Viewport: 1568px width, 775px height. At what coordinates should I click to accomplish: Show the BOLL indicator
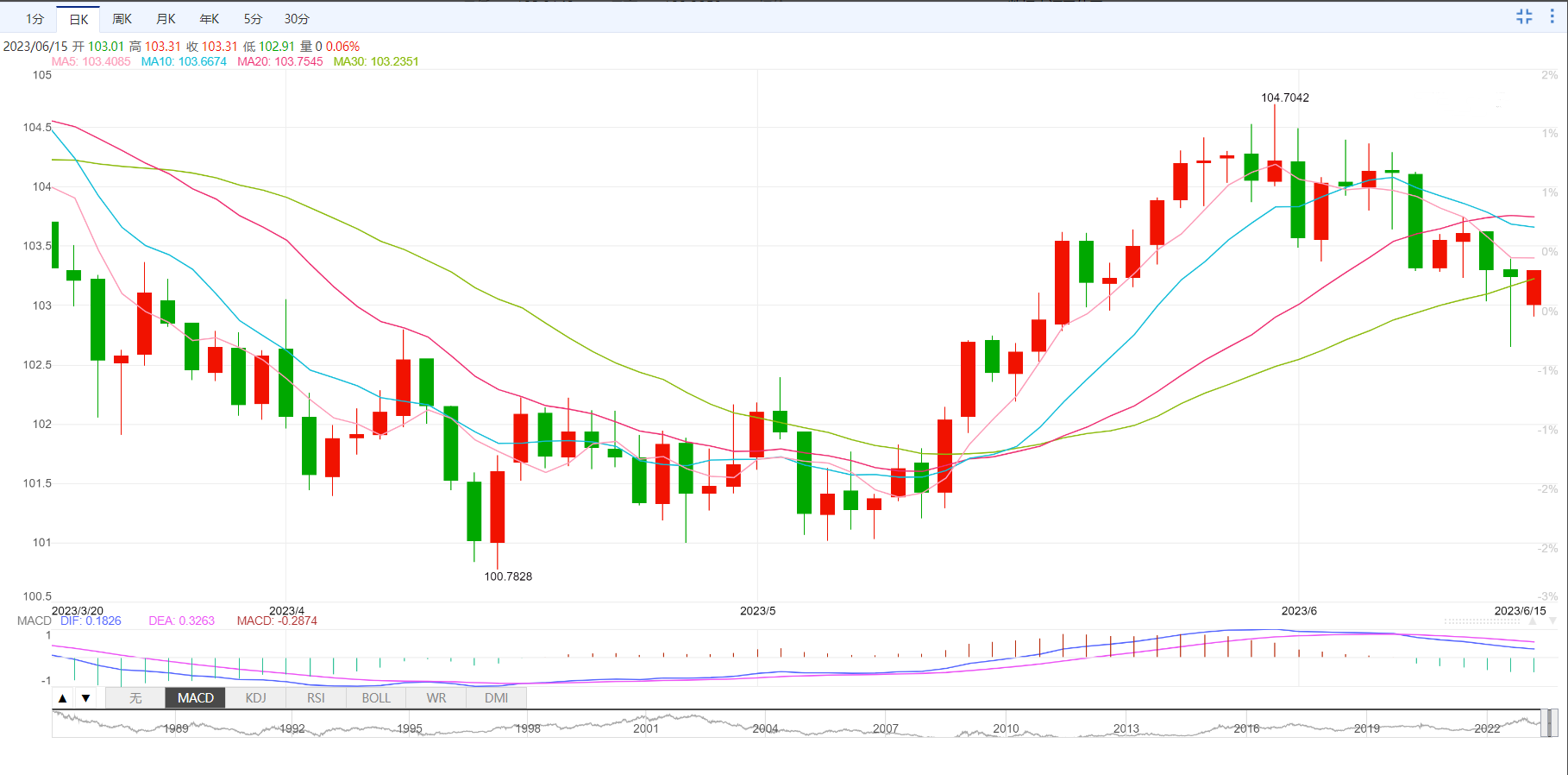(376, 698)
